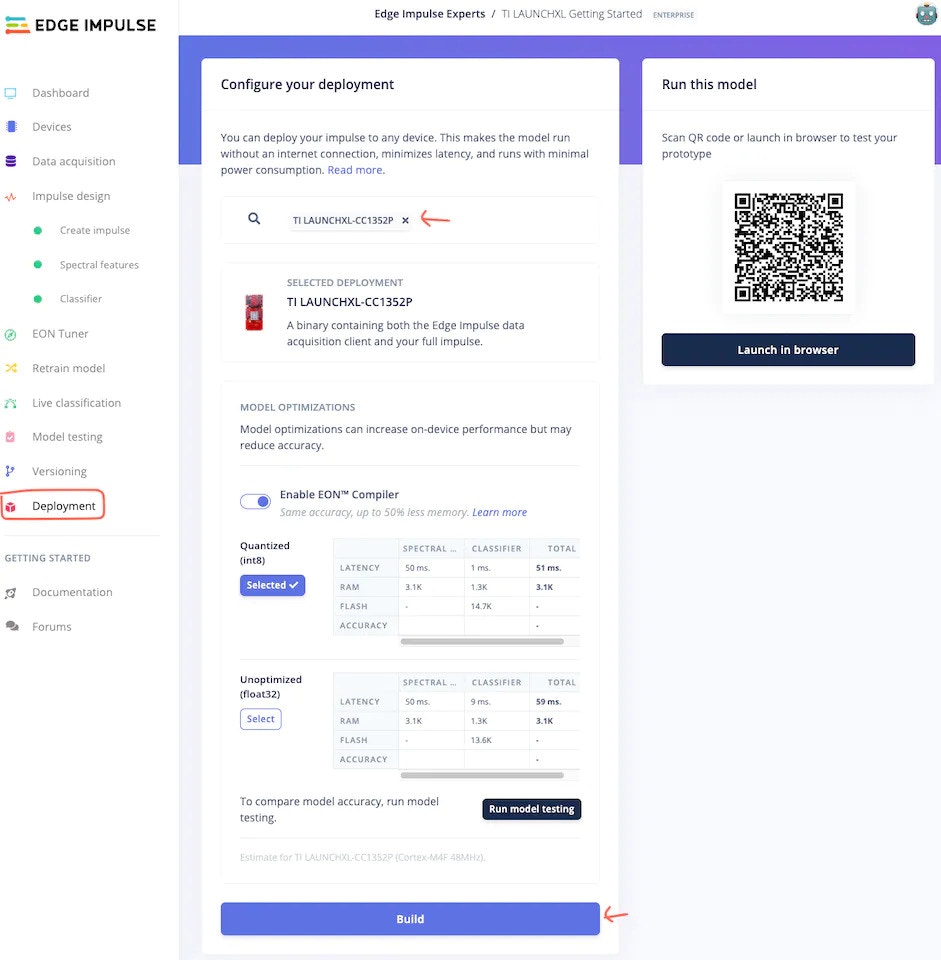Click Edge Impulse Experts breadcrumb
941x960 pixels.
point(430,14)
